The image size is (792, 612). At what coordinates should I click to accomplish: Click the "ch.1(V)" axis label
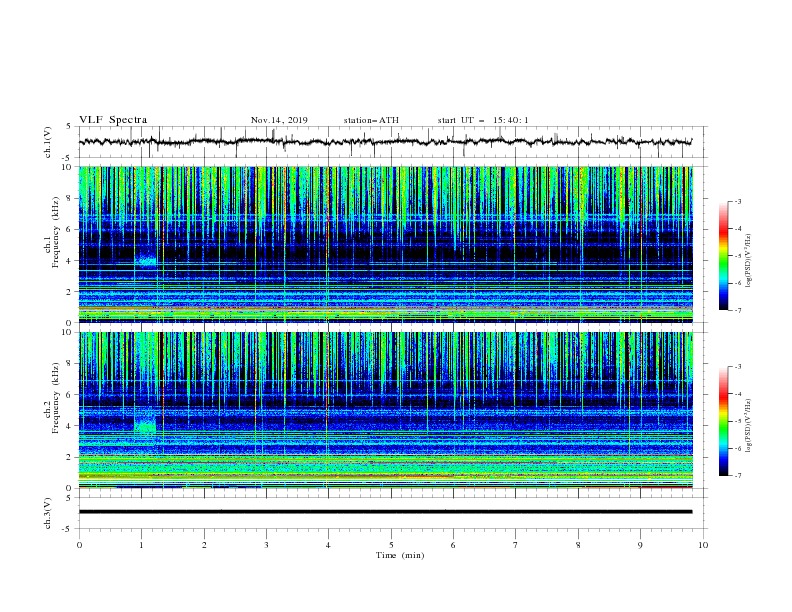(48, 142)
